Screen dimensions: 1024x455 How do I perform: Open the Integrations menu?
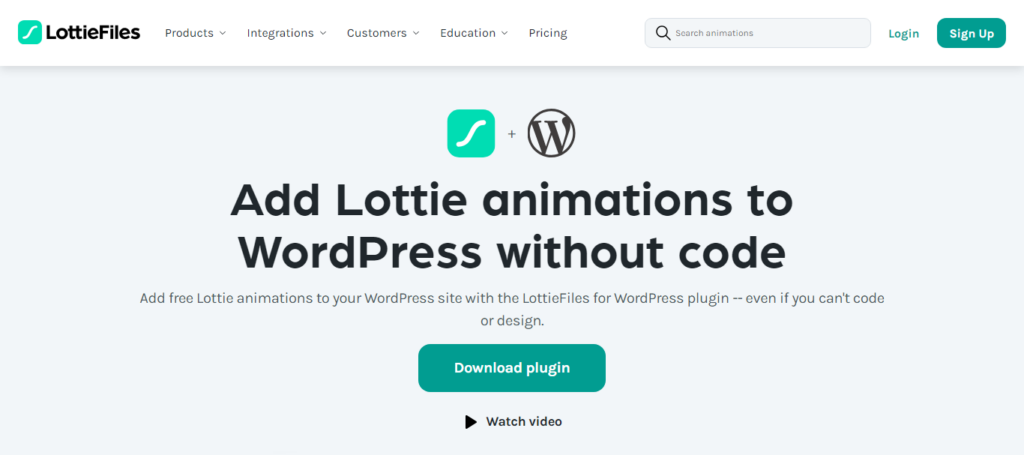coord(280,33)
